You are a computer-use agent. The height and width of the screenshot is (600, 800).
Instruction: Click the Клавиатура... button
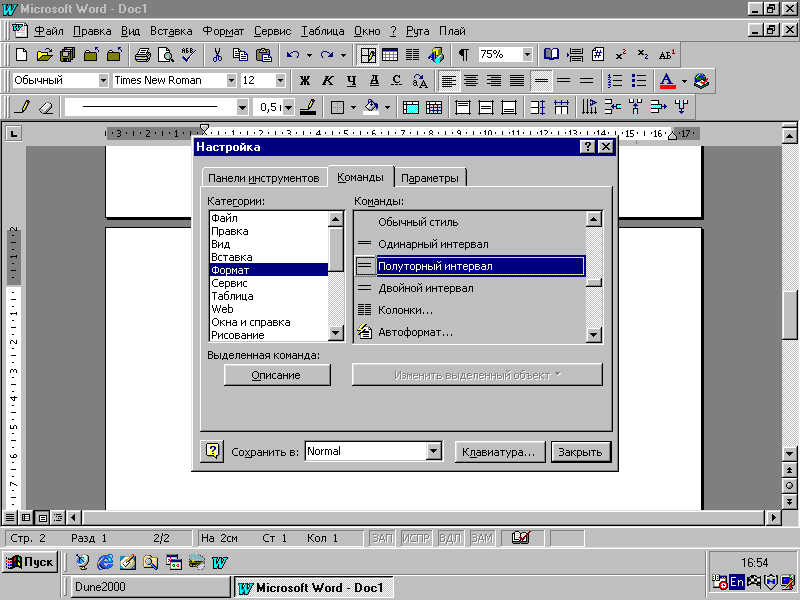point(499,452)
